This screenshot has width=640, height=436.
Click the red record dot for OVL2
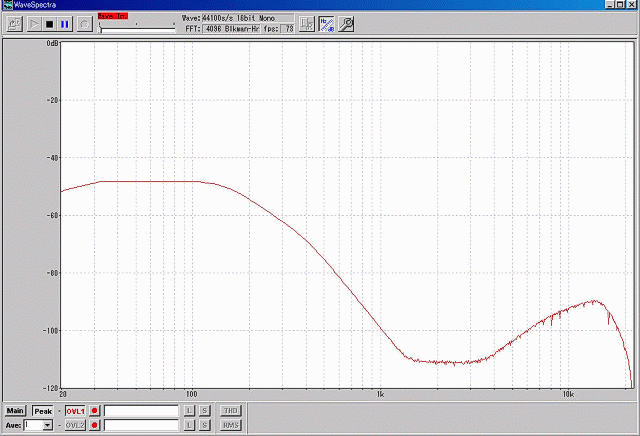pos(95,426)
